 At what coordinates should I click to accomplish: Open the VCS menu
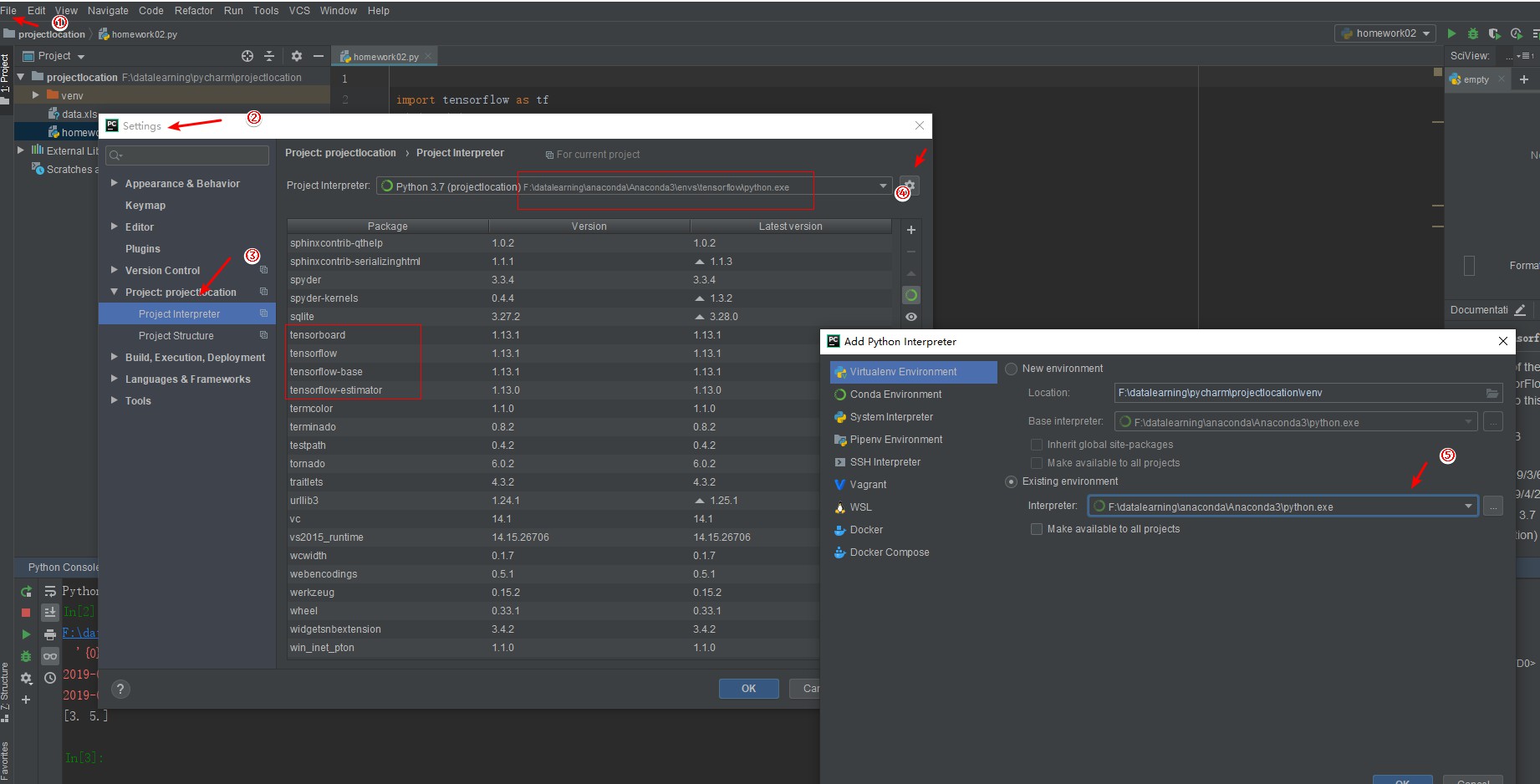point(299,11)
